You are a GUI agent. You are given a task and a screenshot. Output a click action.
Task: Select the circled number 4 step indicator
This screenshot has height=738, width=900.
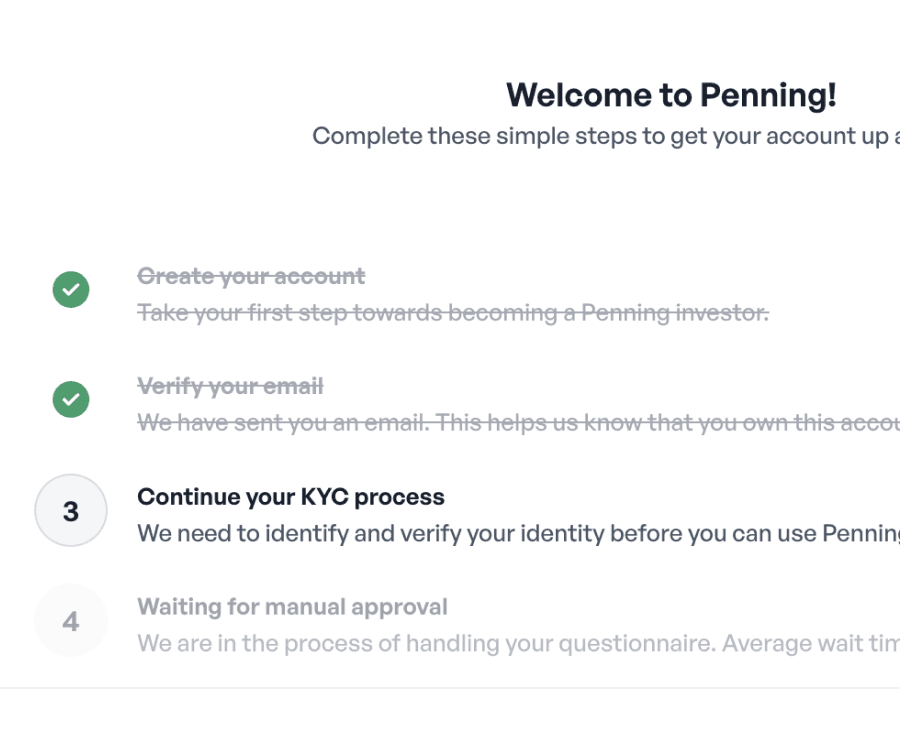[x=70, y=620]
